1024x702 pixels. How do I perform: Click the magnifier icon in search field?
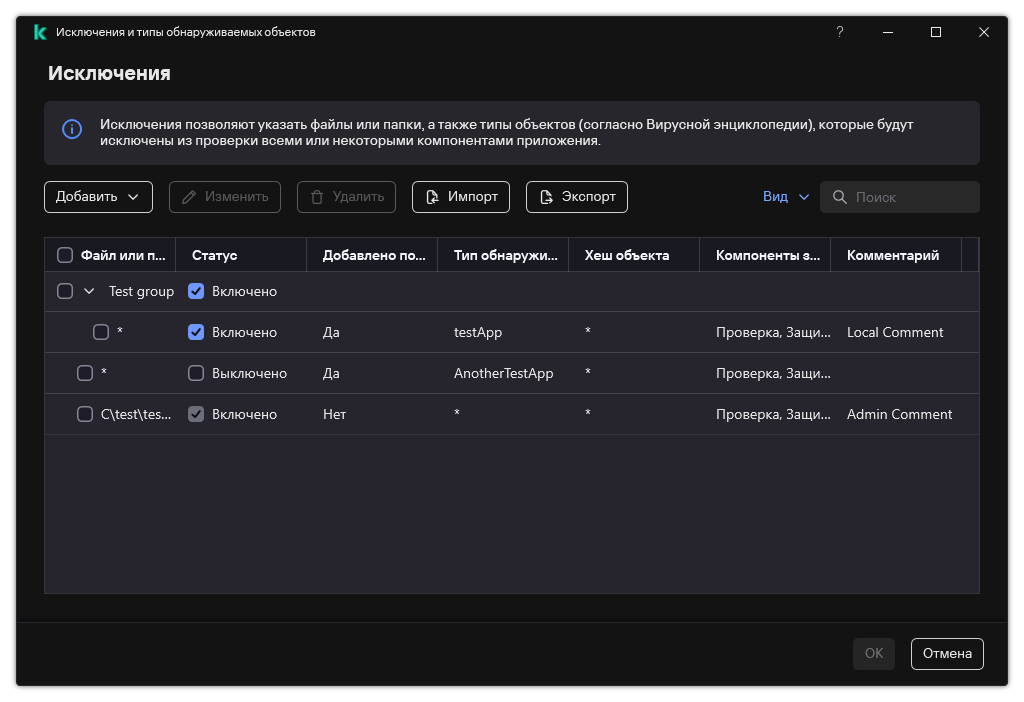click(x=840, y=197)
